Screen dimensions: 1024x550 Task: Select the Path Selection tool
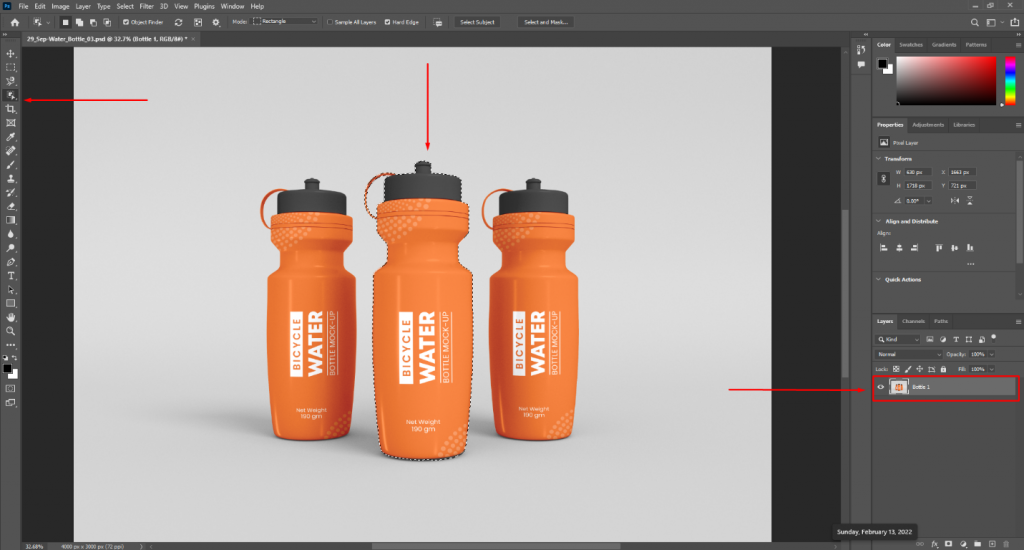11,289
